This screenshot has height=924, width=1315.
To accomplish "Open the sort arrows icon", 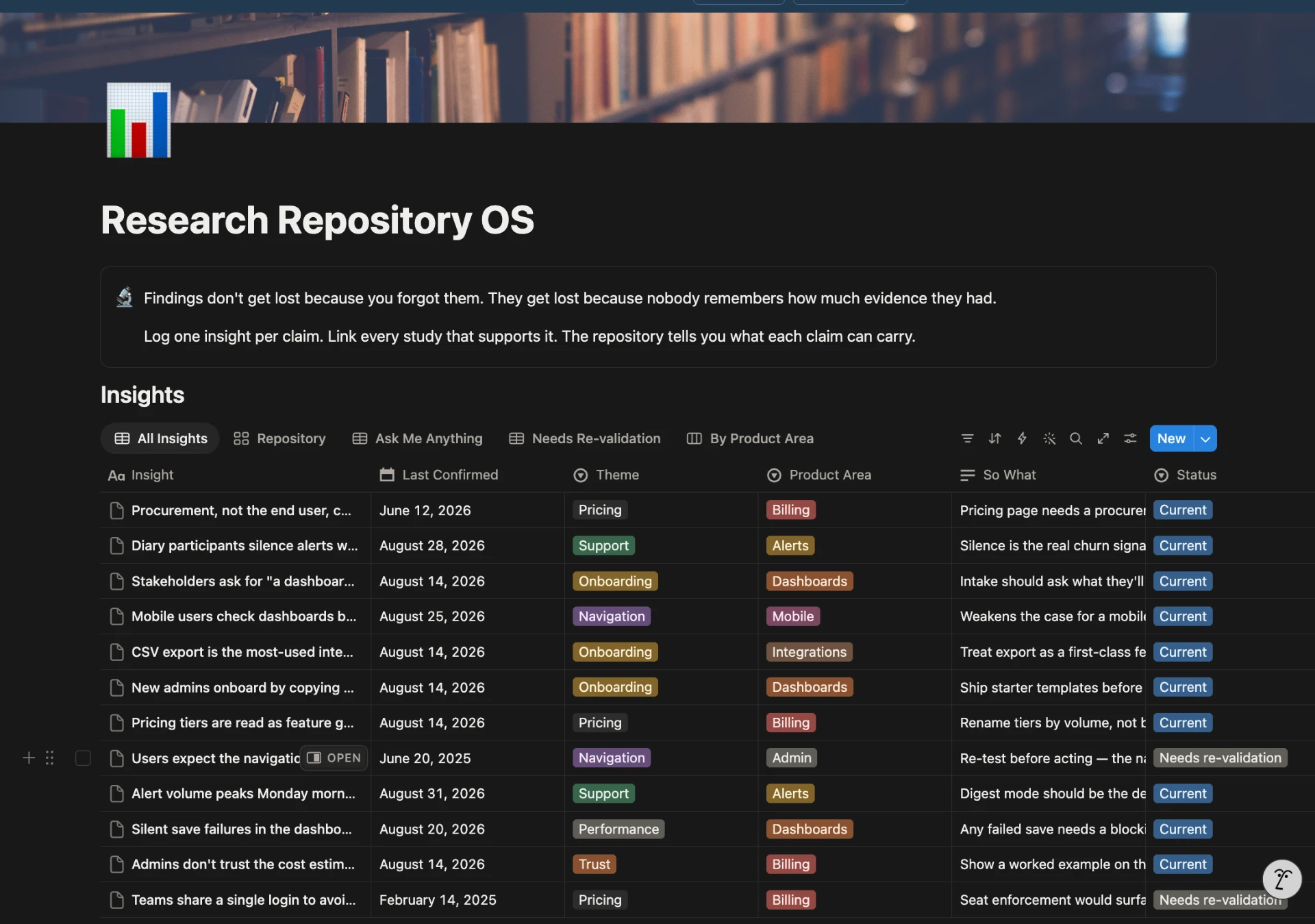I will tap(994, 438).
